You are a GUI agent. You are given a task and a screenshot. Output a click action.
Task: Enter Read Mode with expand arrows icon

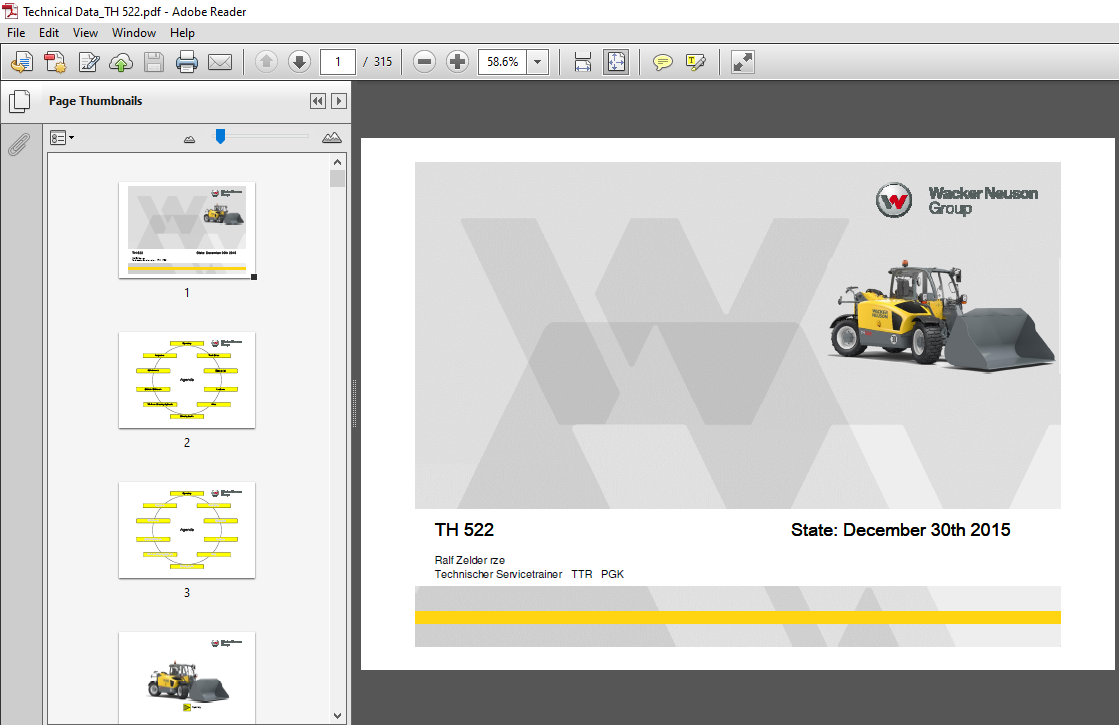(743, 62)
